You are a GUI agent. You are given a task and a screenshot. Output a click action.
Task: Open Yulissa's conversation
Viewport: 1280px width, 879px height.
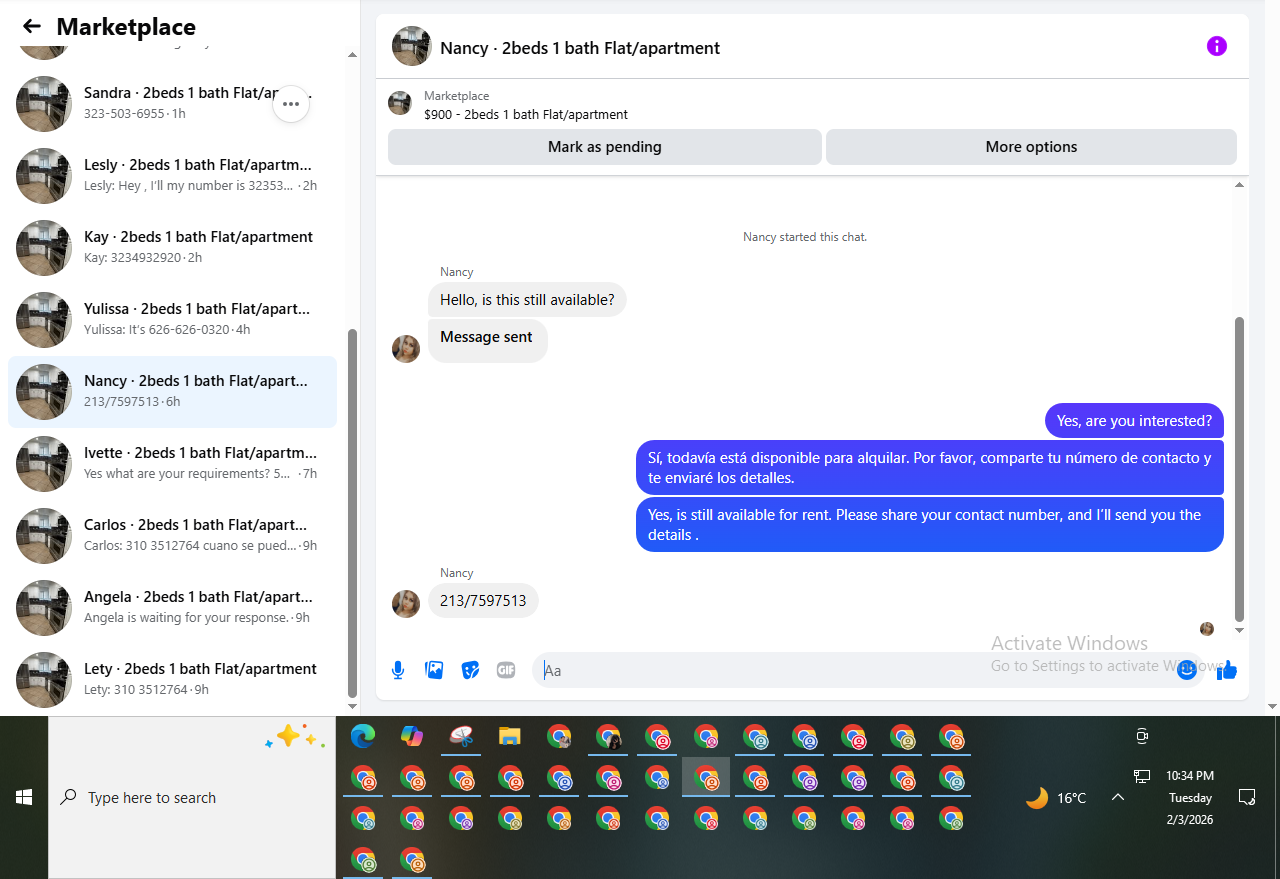click(x=172, y=319)
